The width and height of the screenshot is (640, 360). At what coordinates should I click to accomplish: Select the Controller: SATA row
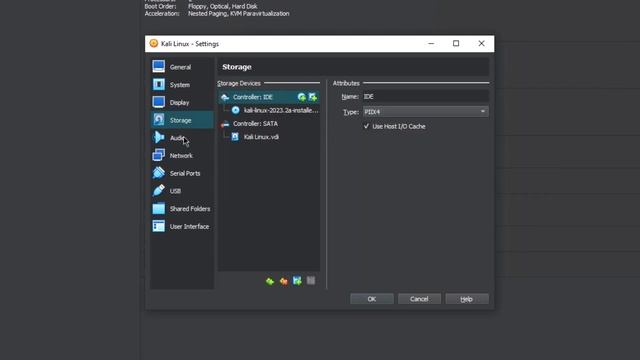pyautogui.click(x=269, y=124)
